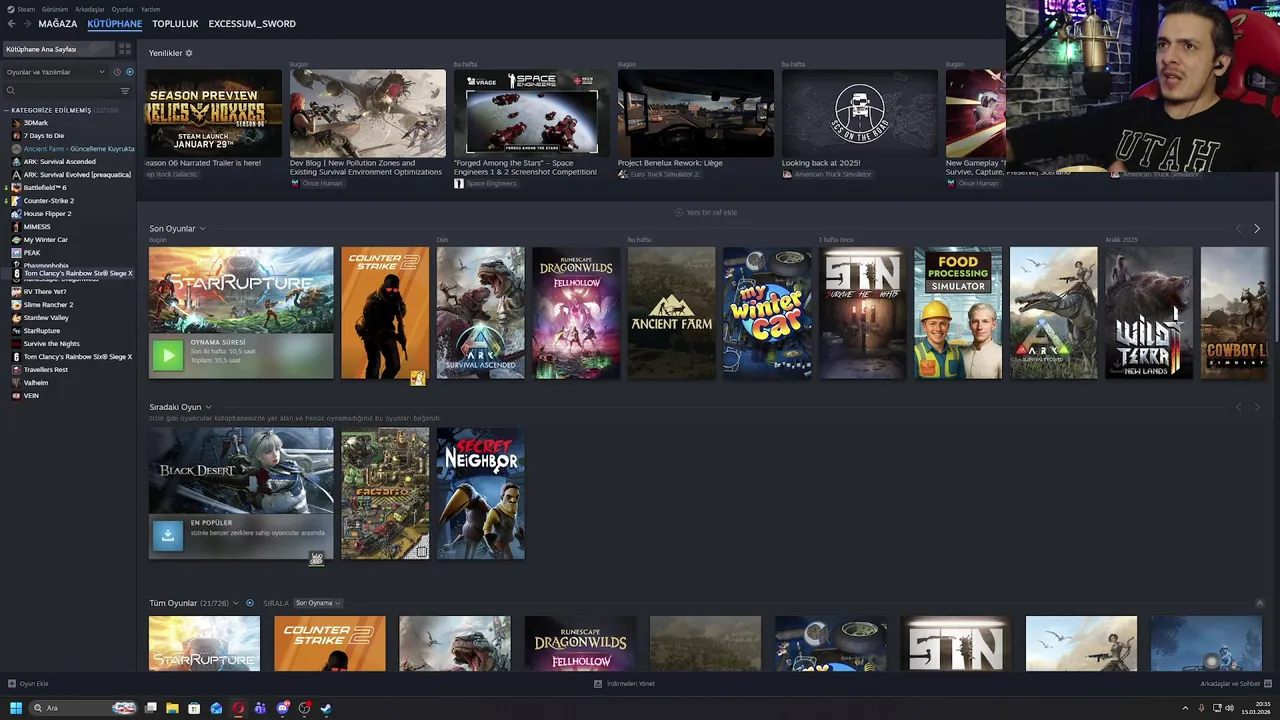The width and height of the screenshot is (1280, 720).
Task: Select Battlefield 6 icon in sidebar
Action: [16, 188]
